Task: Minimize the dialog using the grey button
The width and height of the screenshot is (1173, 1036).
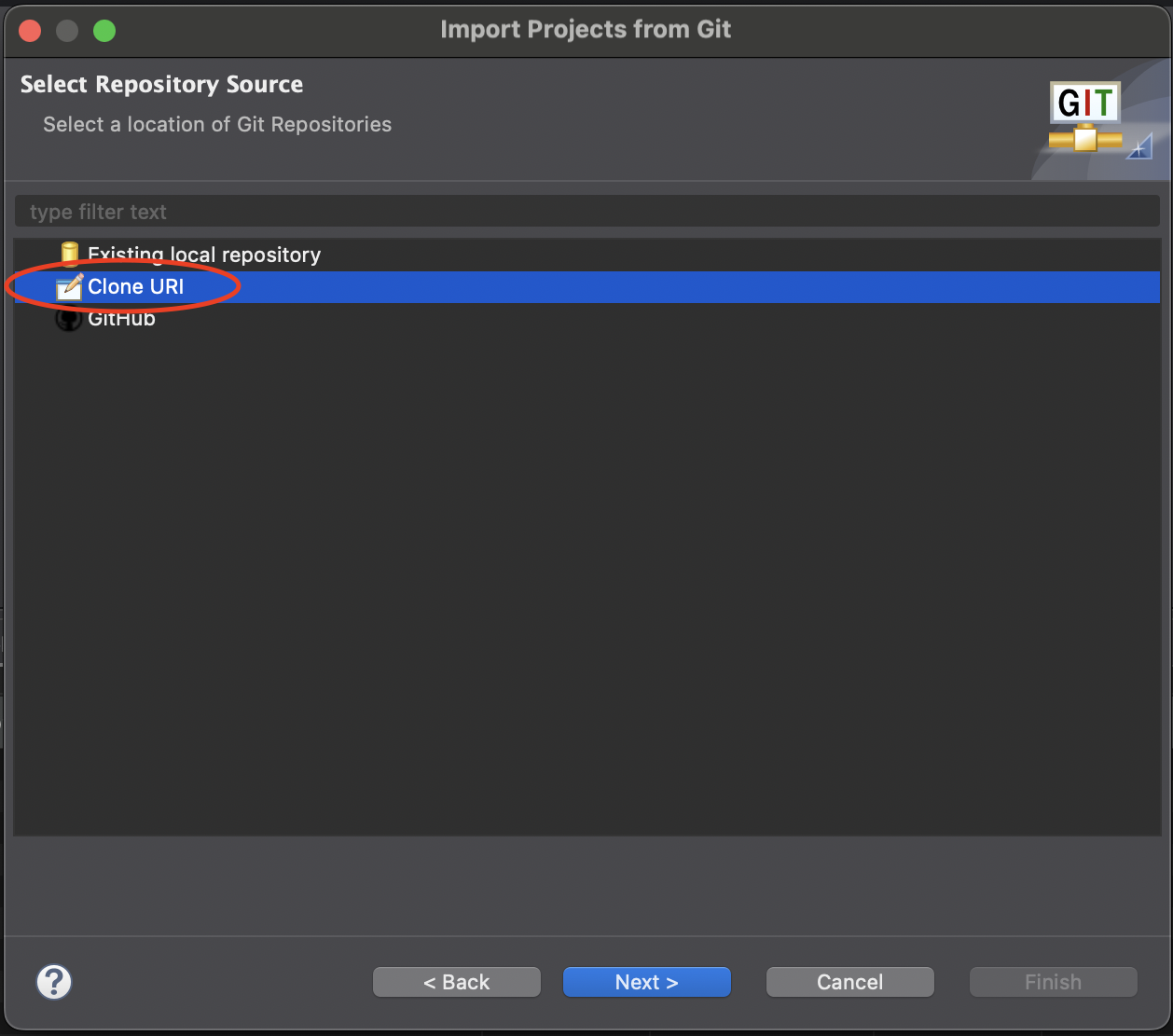Action: click(x=67, y=31)
